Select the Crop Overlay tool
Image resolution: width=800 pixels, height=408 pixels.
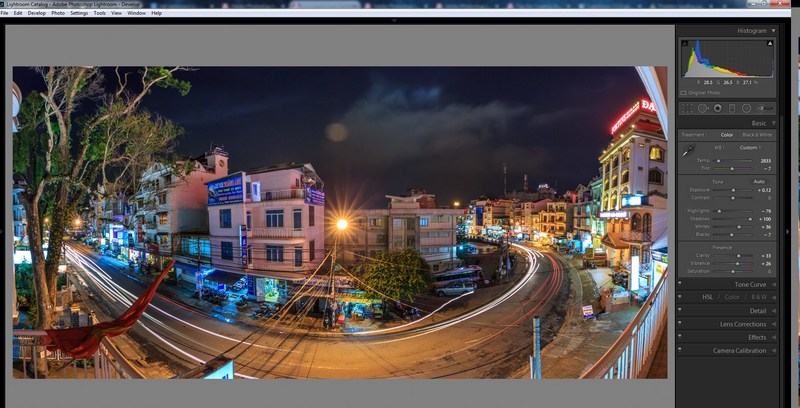coord(687,108)
